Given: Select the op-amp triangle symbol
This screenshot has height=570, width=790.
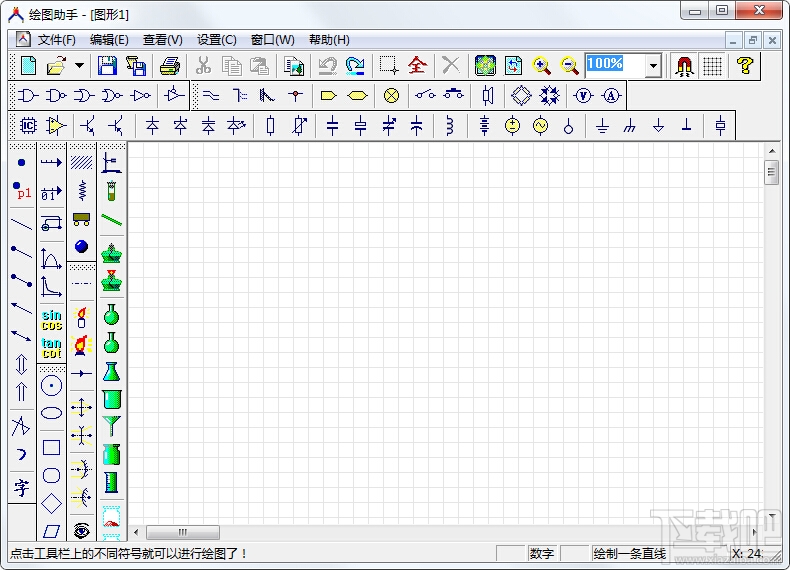Looking at the screenshot, I should pos(56,125).
